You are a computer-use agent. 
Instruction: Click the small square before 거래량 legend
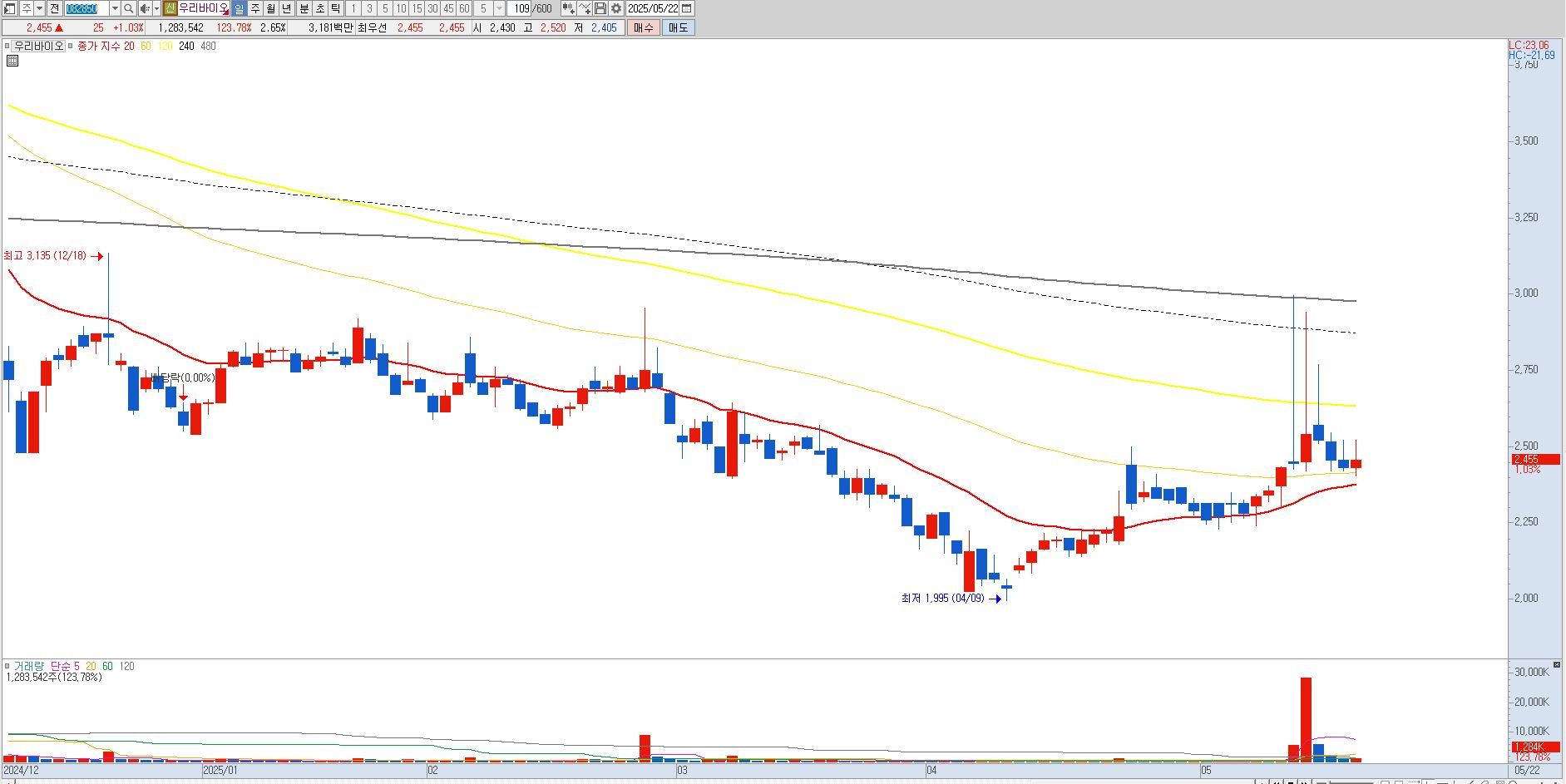[x=7, y=666]
